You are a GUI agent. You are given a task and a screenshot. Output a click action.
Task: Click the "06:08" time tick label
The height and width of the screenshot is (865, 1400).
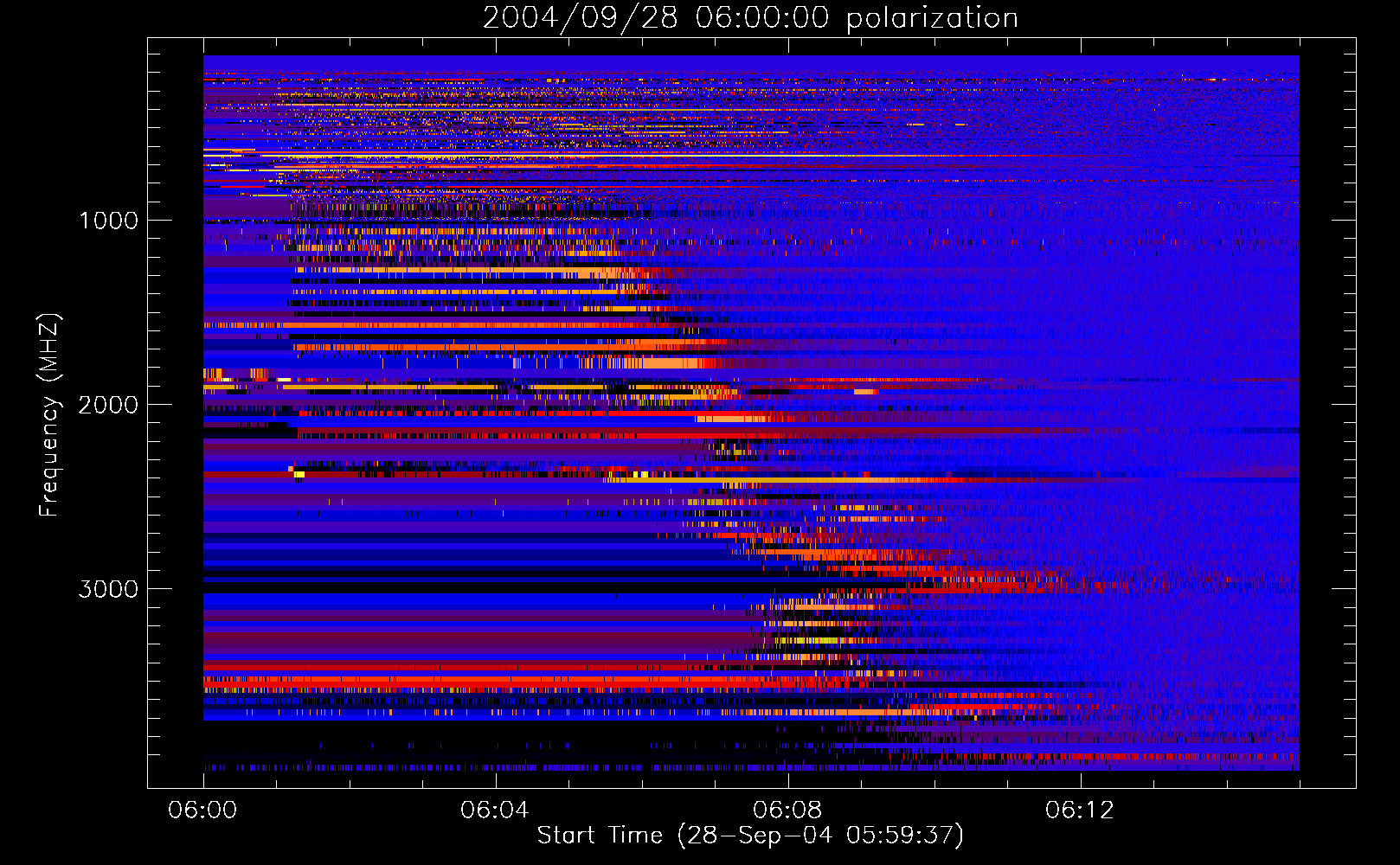click(x=787, y=811)
